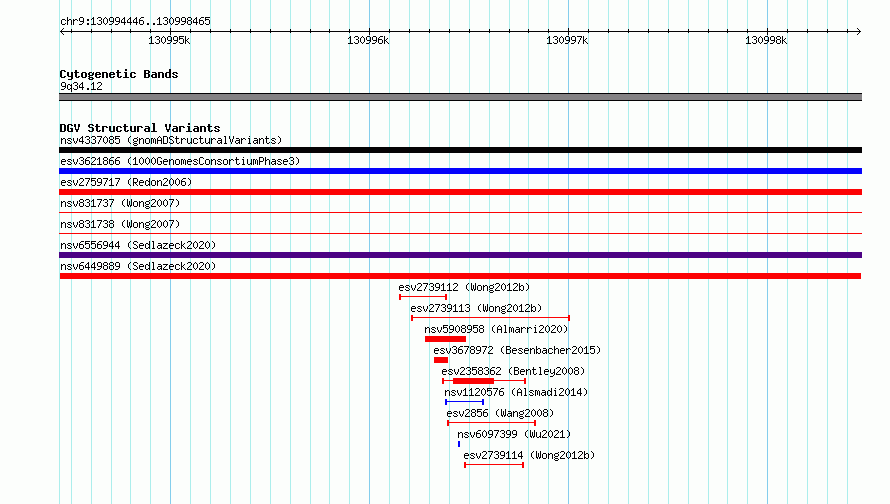
Task: Open the esv3621866 (1000GenomesConsortiumPhase3) label
Action: pyautogui.click(x=180, y=161)
